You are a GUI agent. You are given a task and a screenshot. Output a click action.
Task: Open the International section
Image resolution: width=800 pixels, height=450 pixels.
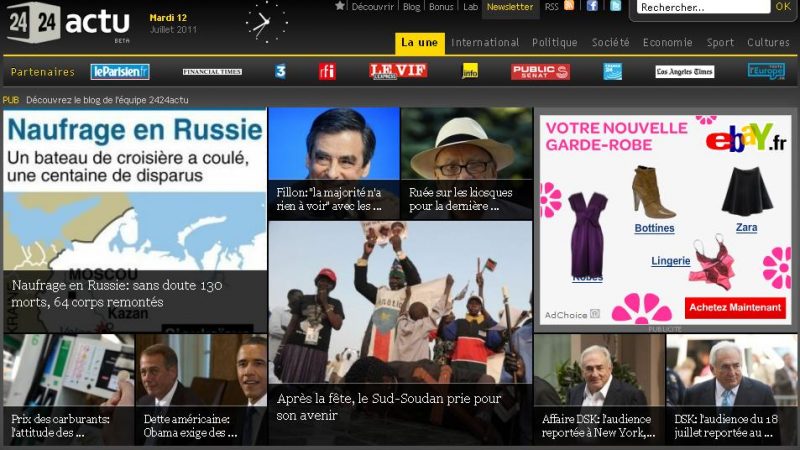click(485, 42)
